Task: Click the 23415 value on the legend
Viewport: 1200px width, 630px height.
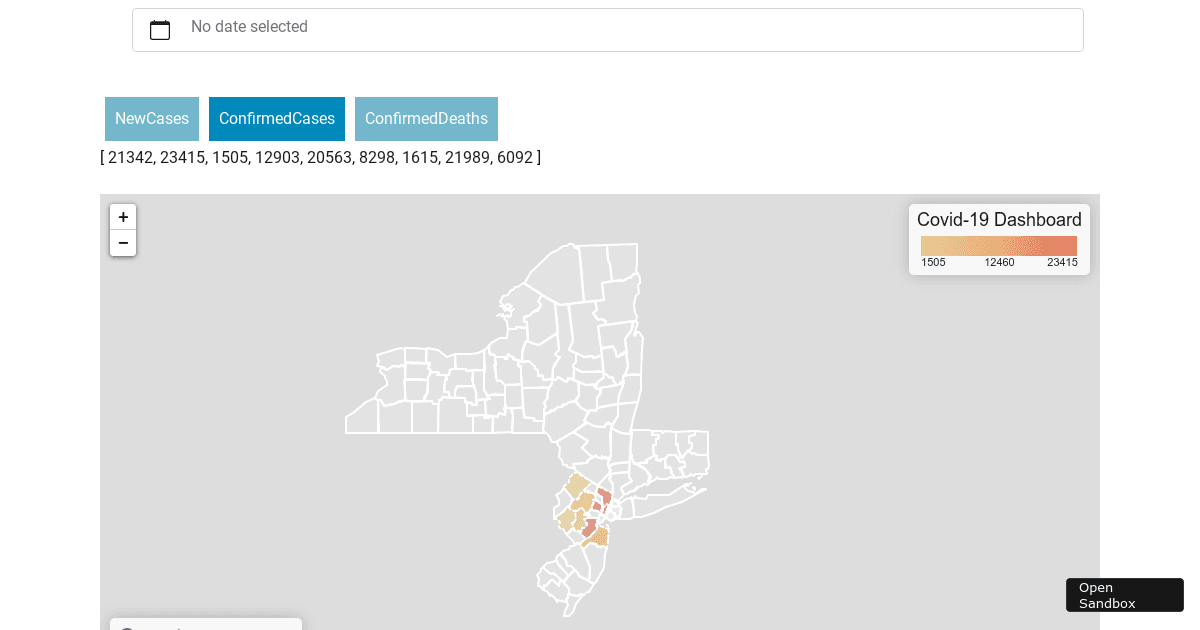Action: click(1062, 262)
